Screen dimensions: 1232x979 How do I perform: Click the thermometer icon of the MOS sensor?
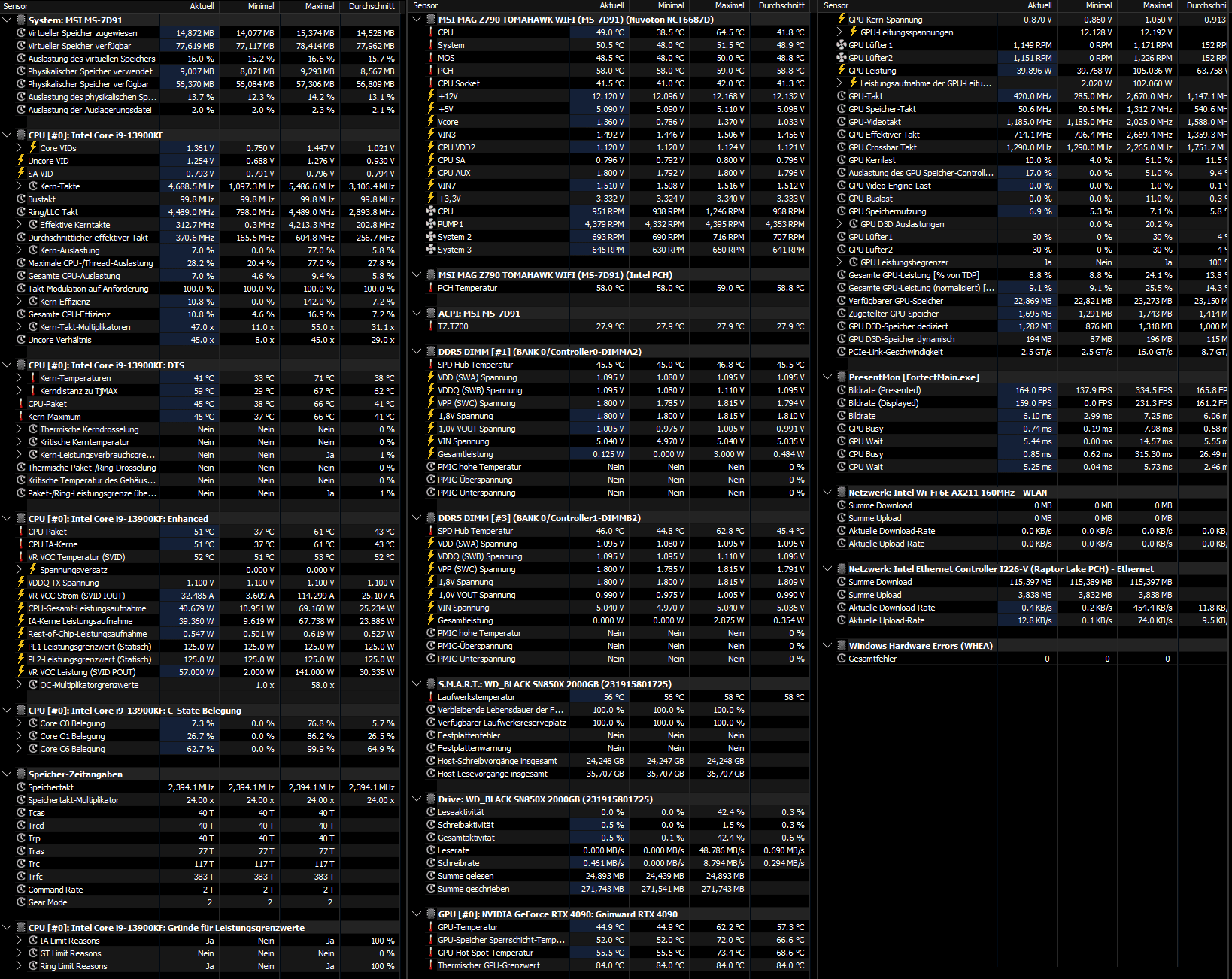point(431,58)
